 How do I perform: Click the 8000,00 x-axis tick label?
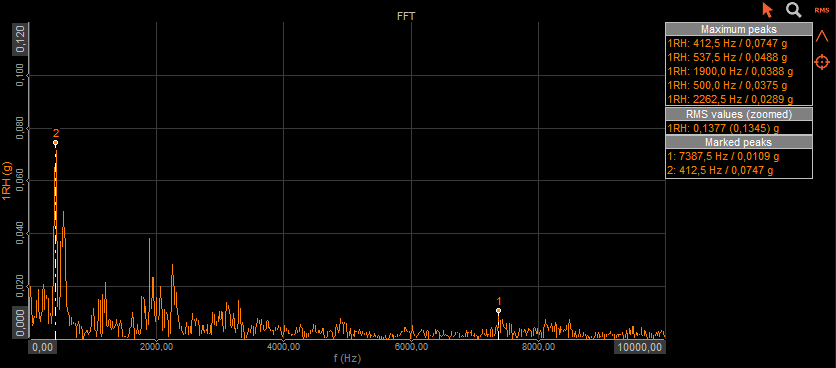pyautogui.click(x=538, y=347)
